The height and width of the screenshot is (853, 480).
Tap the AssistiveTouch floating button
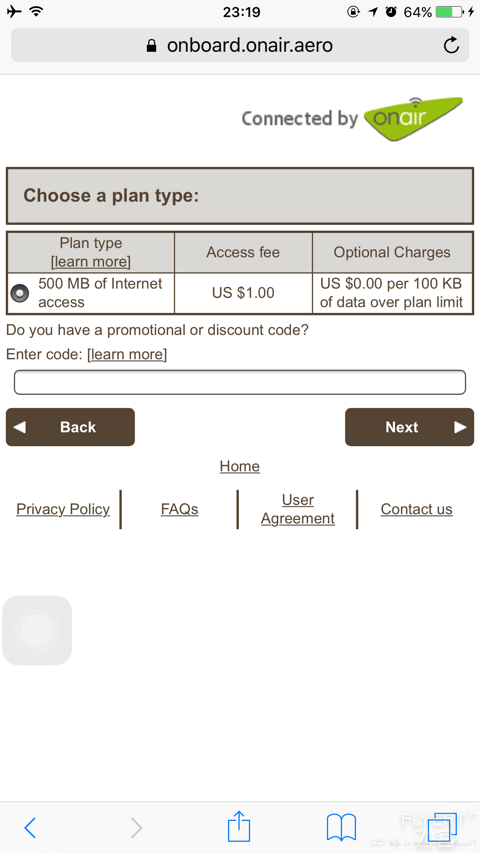37,630
